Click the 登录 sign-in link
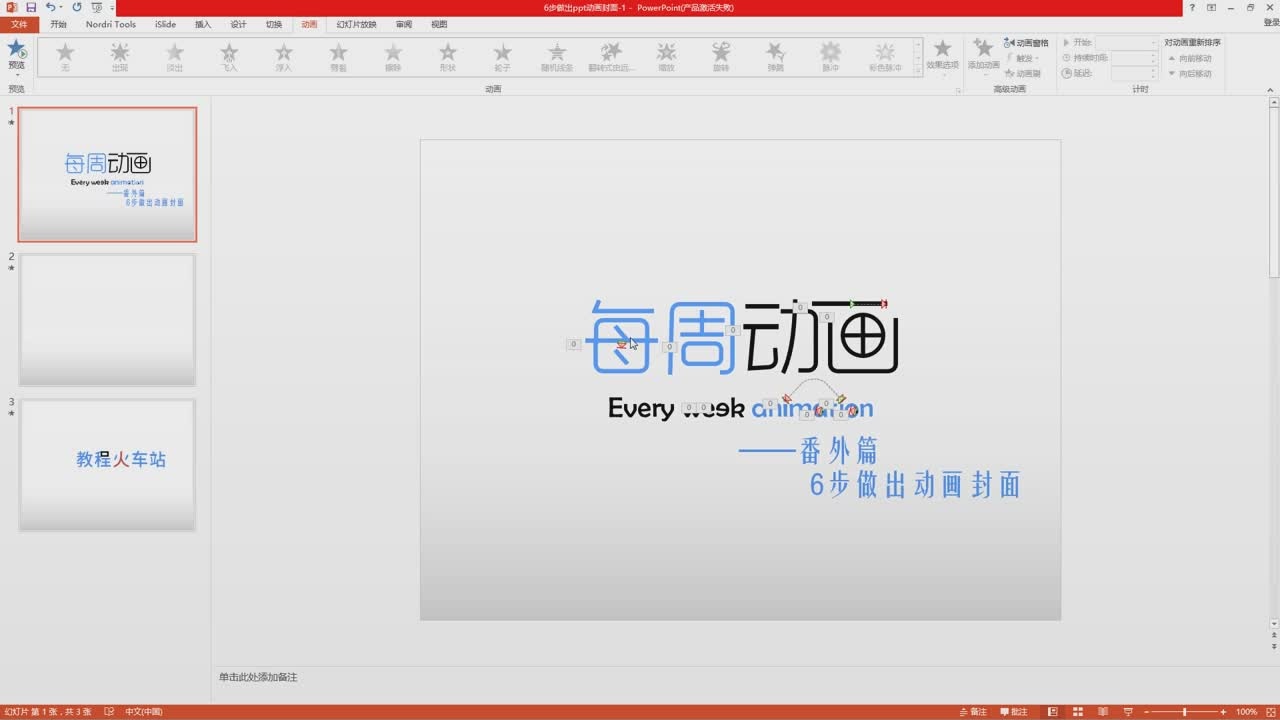 point(1270,24)
